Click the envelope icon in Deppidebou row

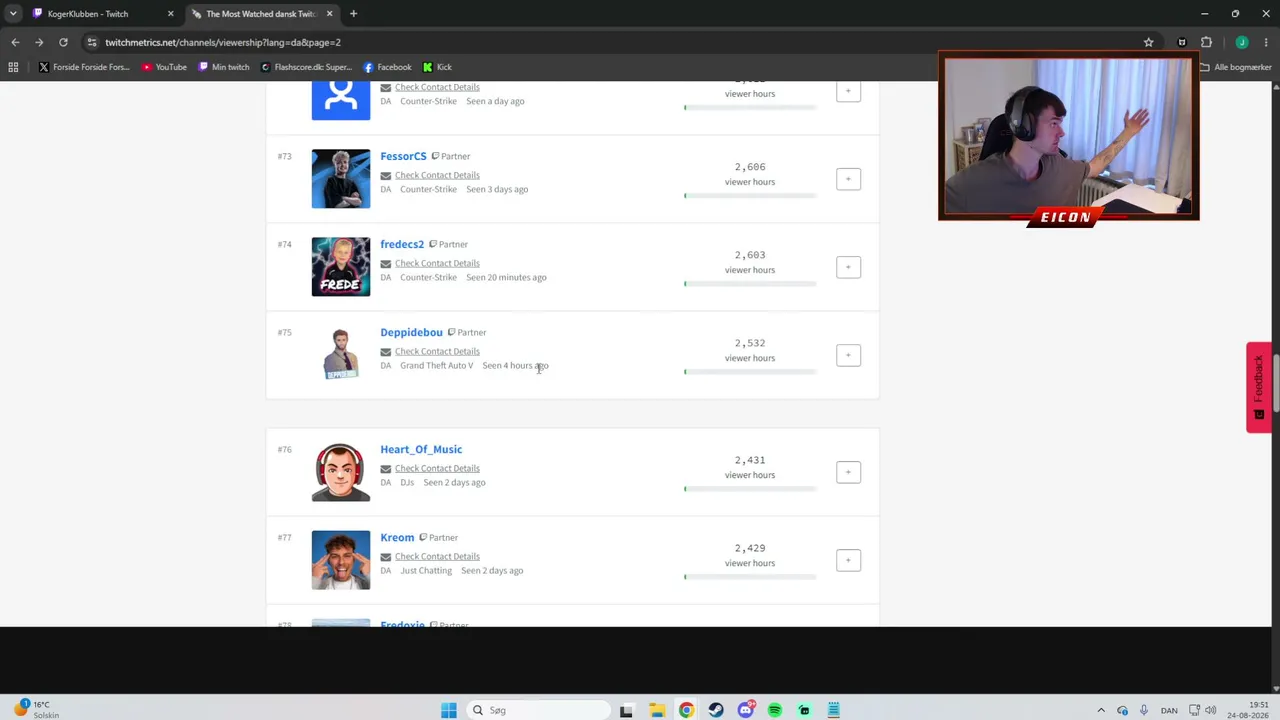point(386,352)
